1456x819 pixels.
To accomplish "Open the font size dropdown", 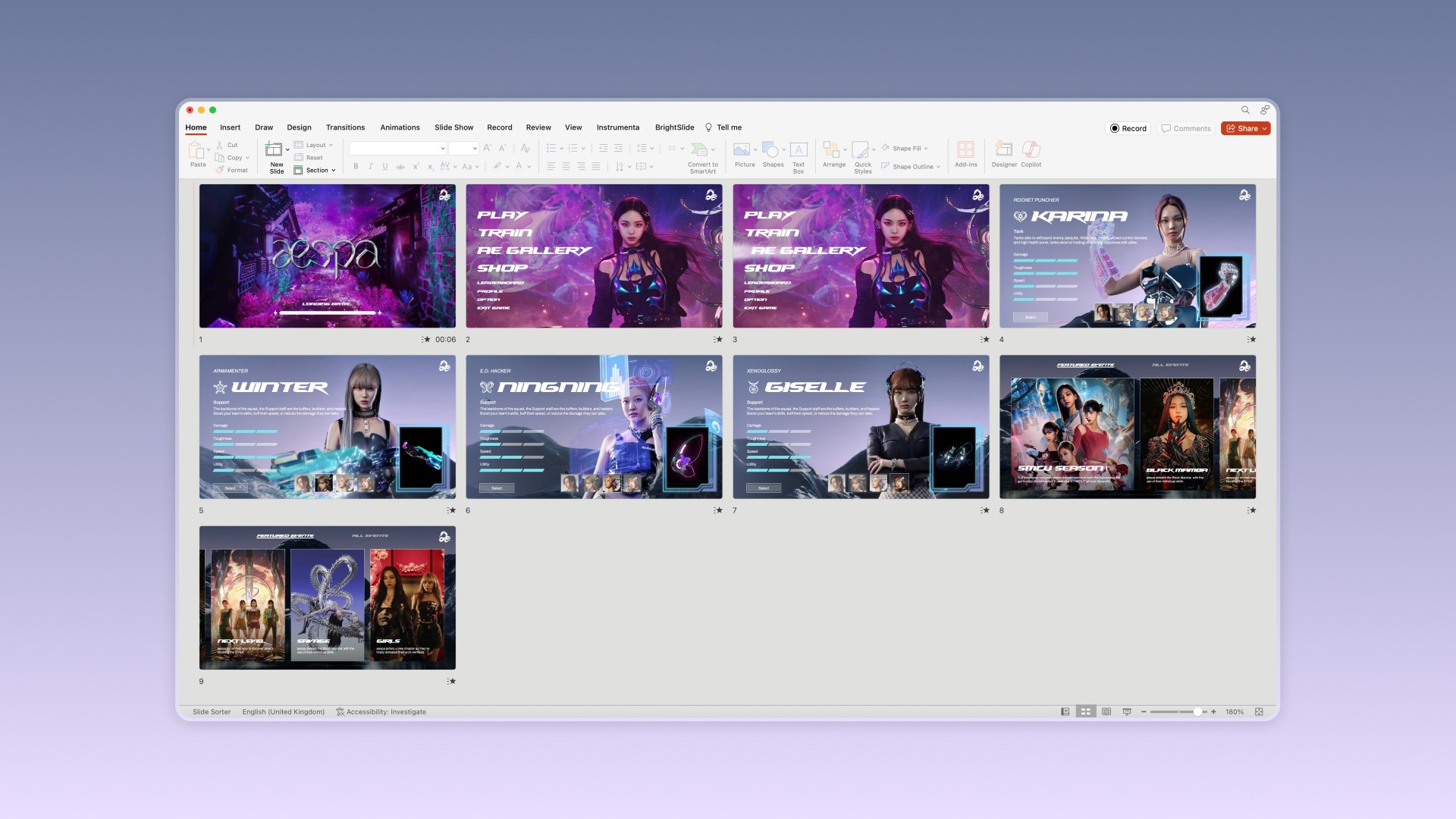I will coord(475,149).
